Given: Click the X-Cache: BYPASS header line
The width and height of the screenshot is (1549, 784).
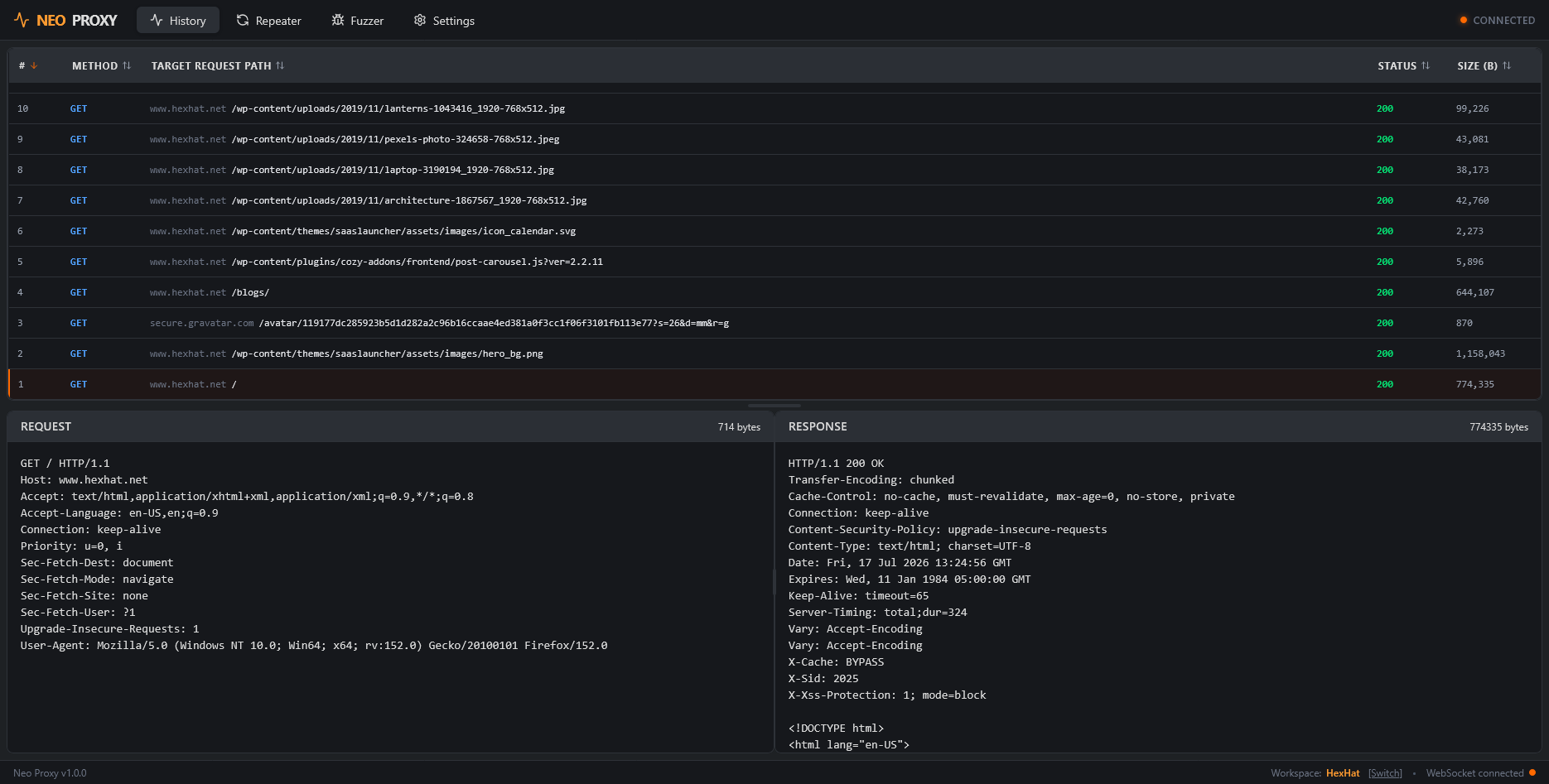Looking at the screenshot, I should point(836,662).
